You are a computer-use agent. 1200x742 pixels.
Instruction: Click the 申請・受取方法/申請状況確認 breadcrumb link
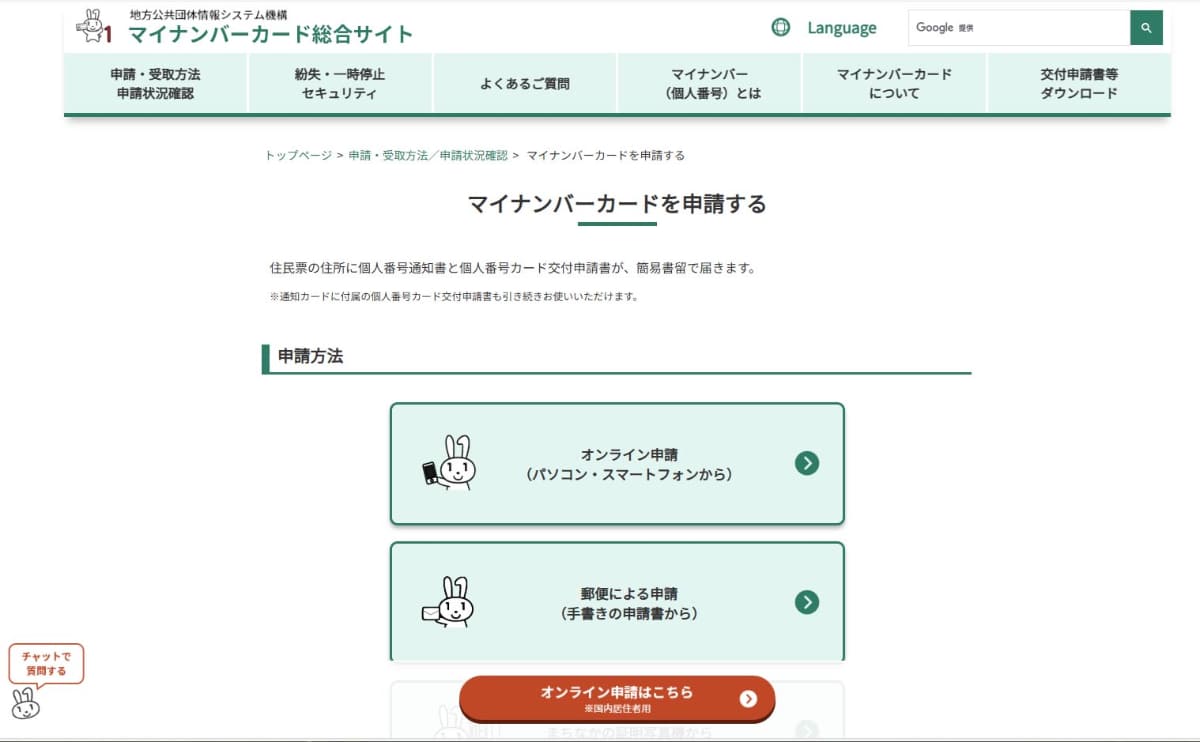pyautogui.click(x=428, y=155)
